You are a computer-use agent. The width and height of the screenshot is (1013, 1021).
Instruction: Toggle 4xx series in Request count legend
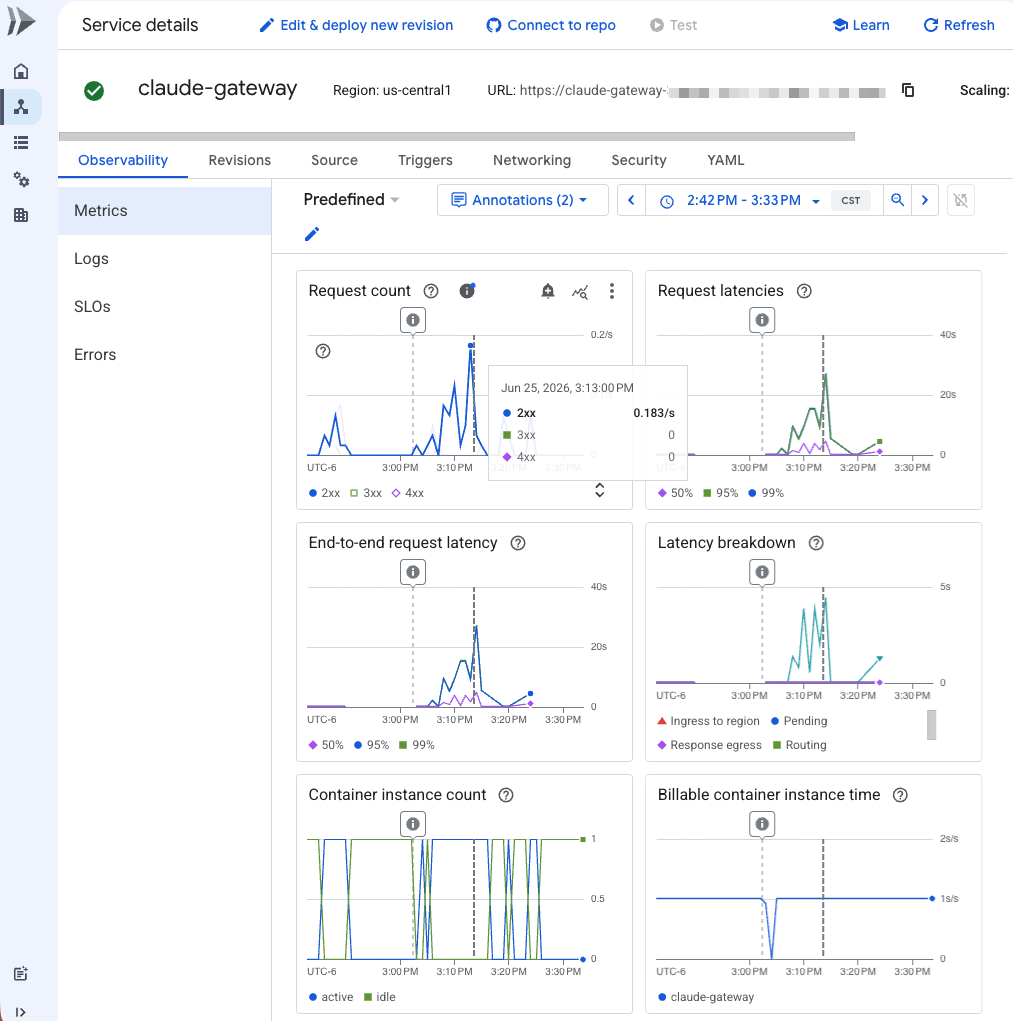pyautogui.click(x=408, y=493)
